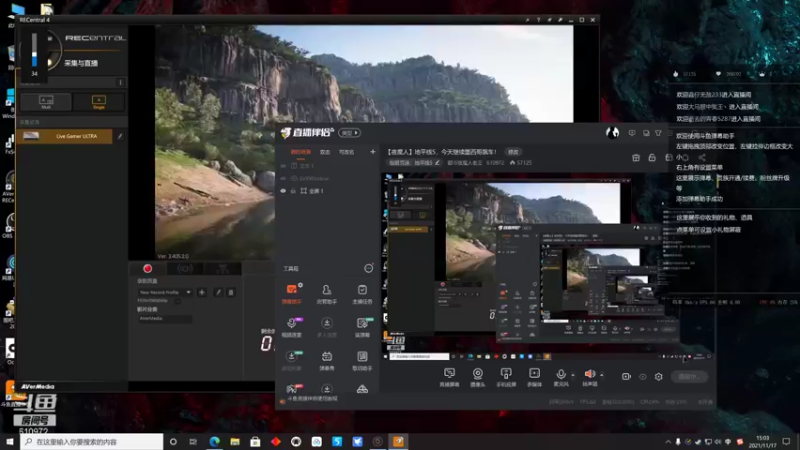Expand microphone options arrow
800x450 pixels.
(x=573, y=375)
